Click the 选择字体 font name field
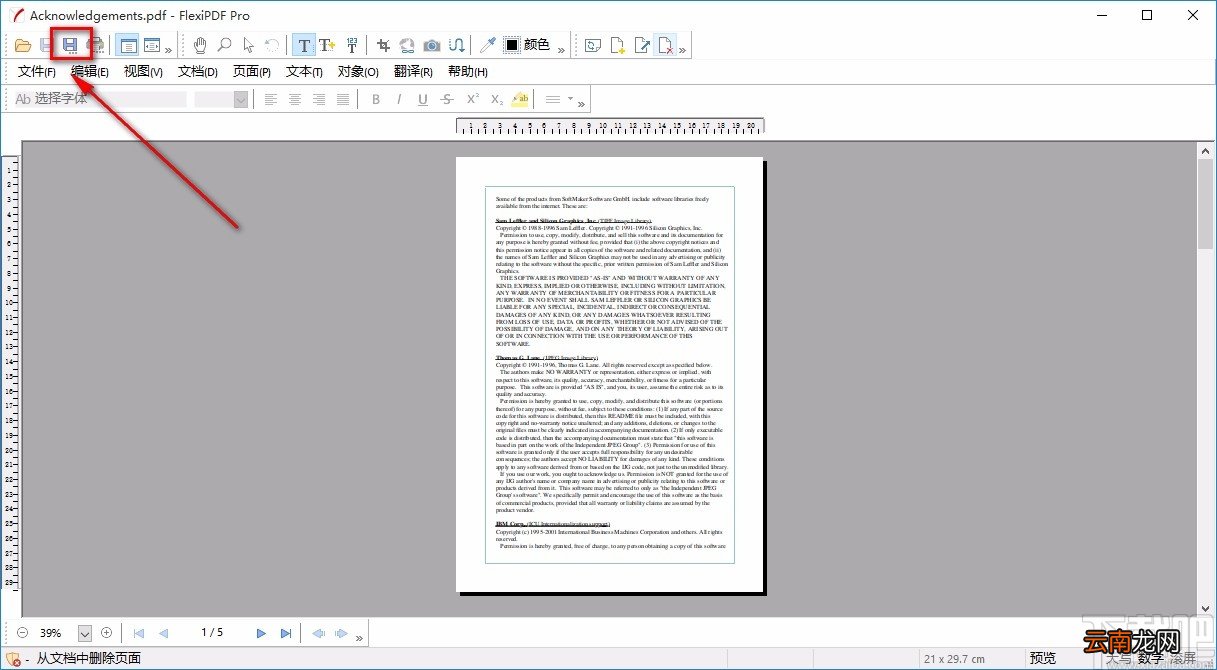This screenshot has height=670, width=1217. (100, 99)
